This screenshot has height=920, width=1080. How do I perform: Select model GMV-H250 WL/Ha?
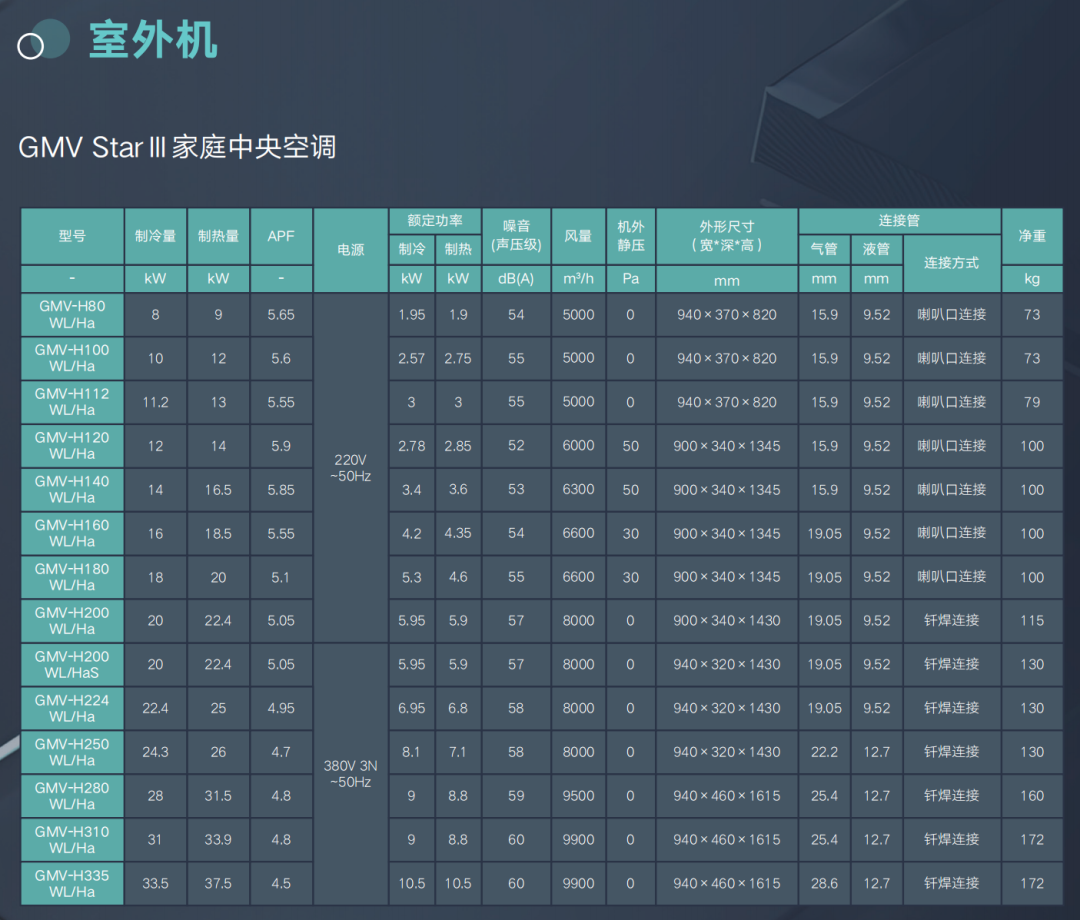coord(72,752)
